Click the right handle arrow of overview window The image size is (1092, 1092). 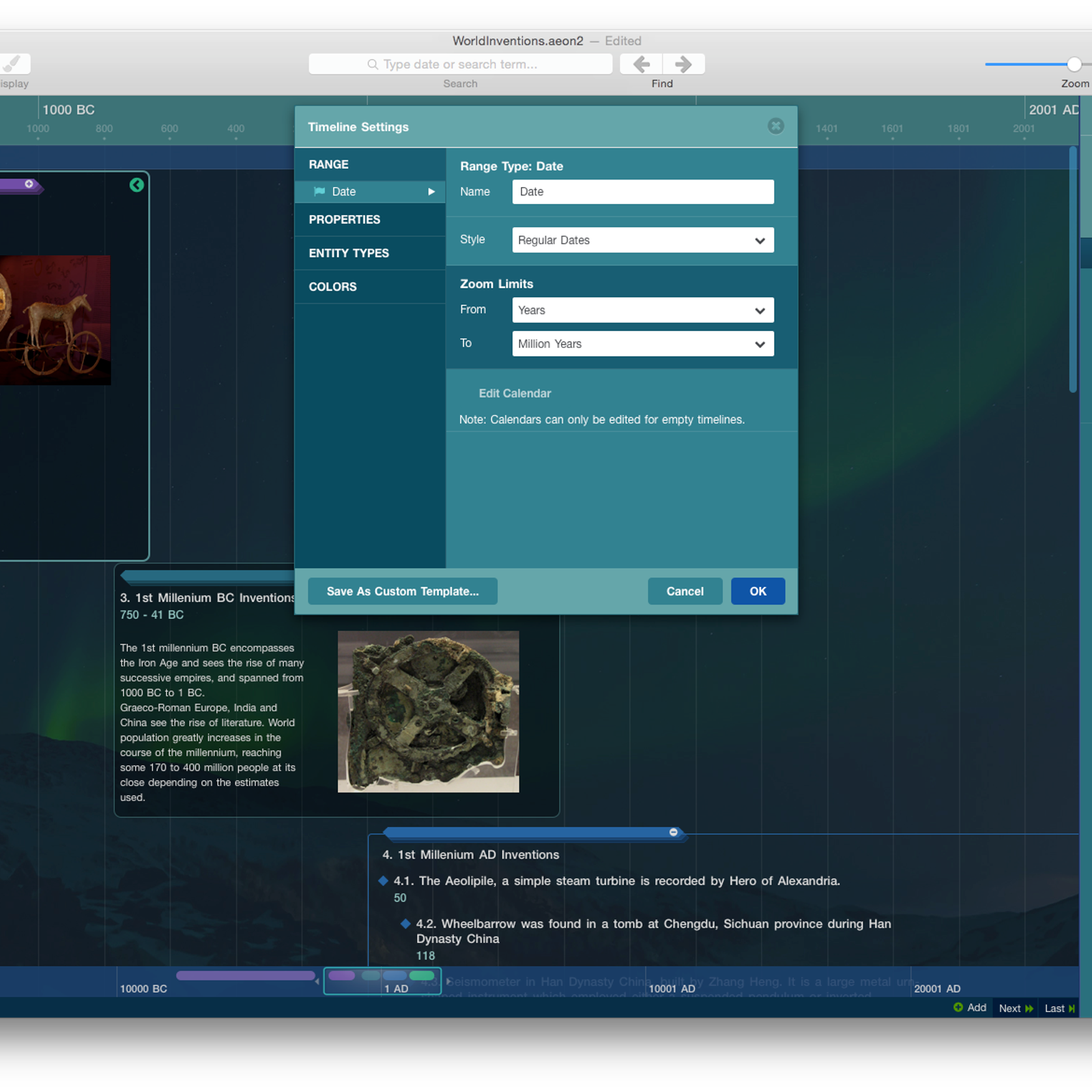click(x=448, y=981)
